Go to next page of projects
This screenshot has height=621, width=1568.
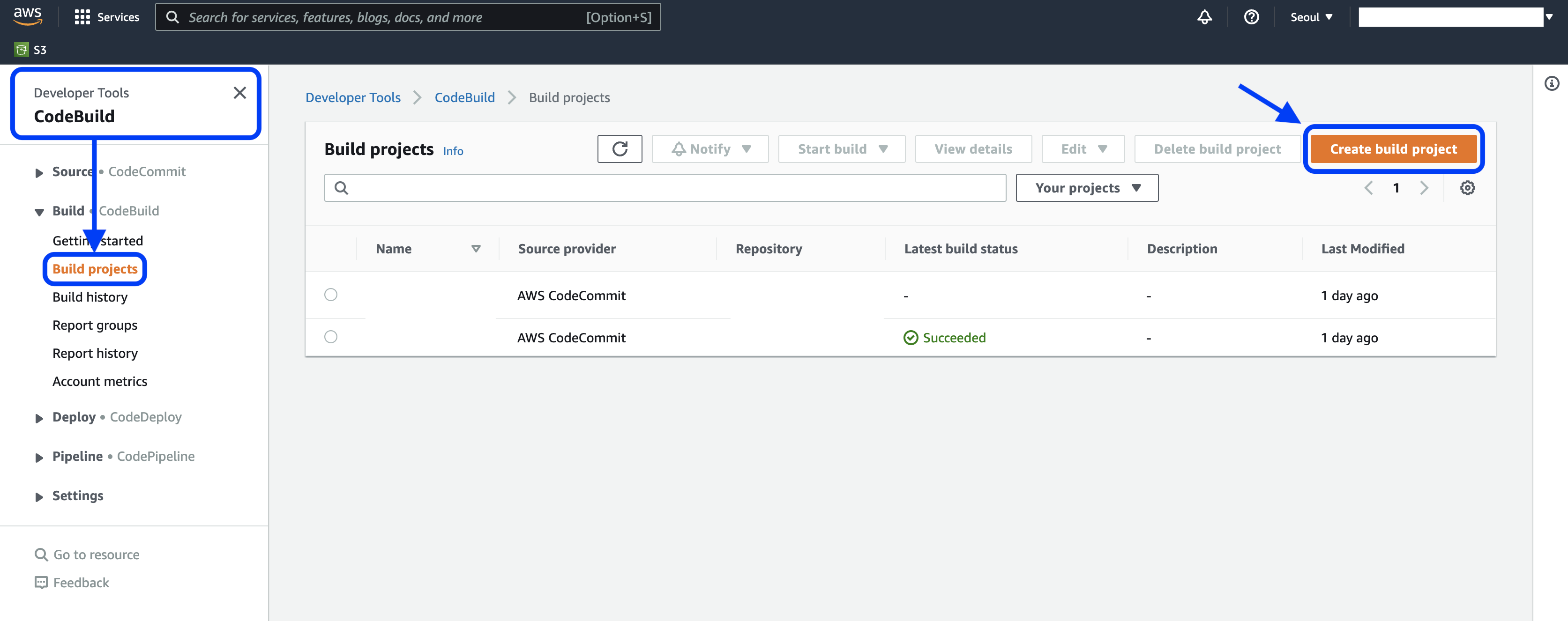[x=1424, y=188]
